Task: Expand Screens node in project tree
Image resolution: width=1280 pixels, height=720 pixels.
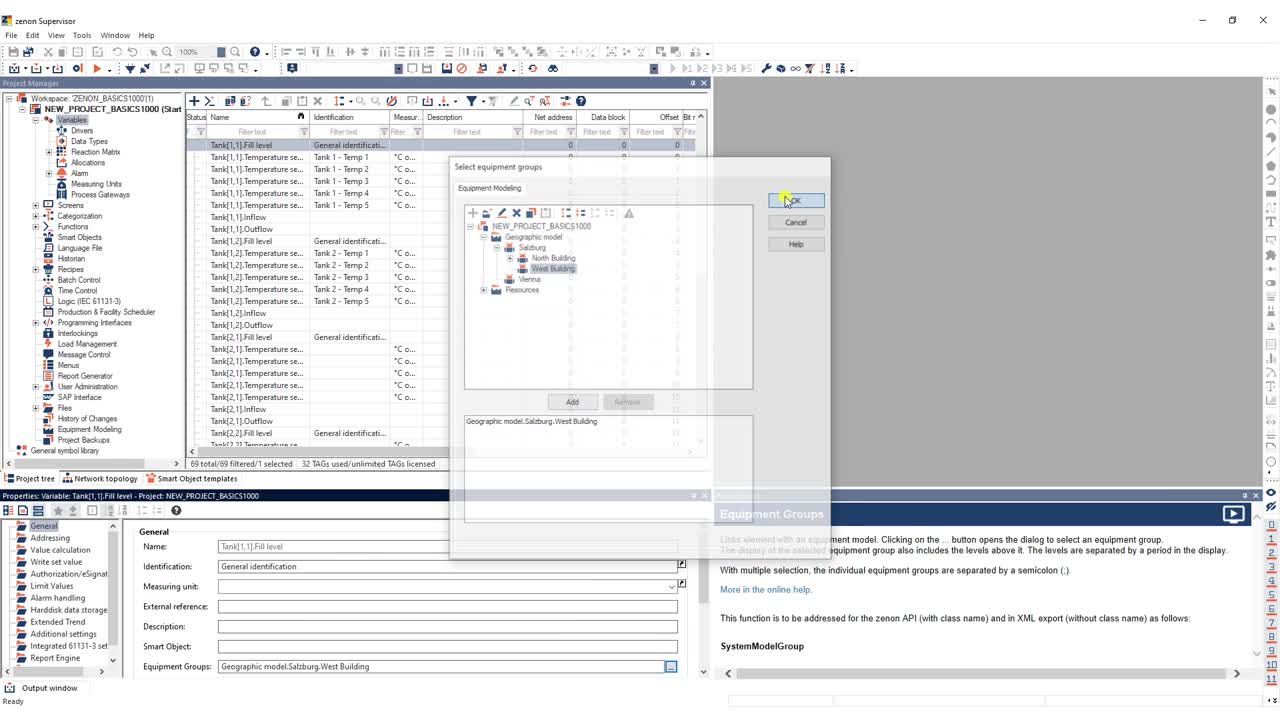Action: pyautogui.click(x=36, y=205)
